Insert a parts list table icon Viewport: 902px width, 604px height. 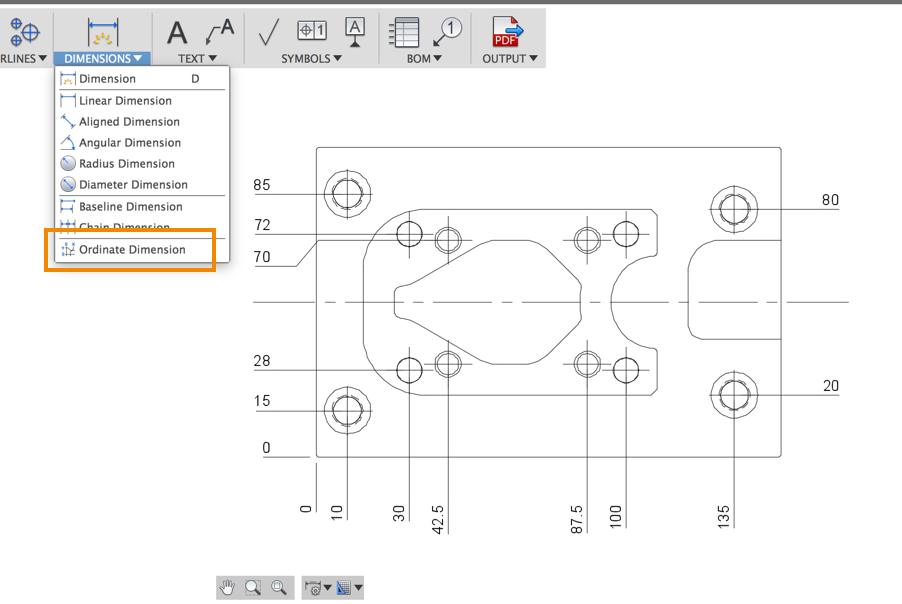tap(404, 33)
